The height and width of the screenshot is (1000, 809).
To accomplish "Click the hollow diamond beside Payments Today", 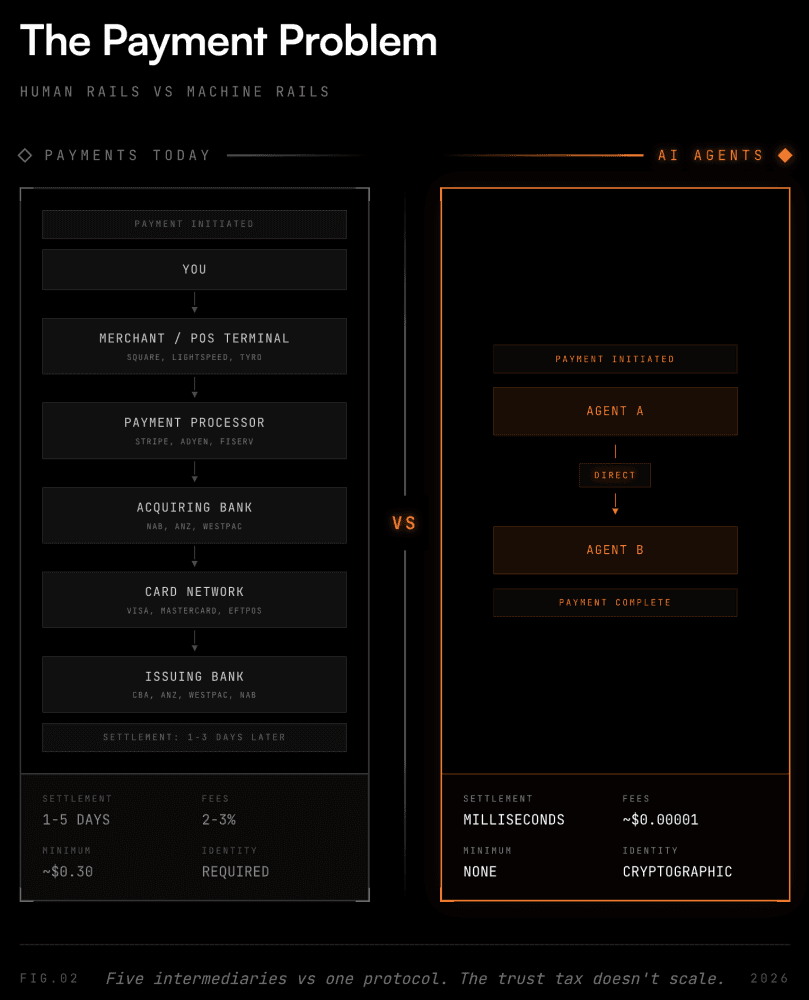I will (x=25, y=155).
